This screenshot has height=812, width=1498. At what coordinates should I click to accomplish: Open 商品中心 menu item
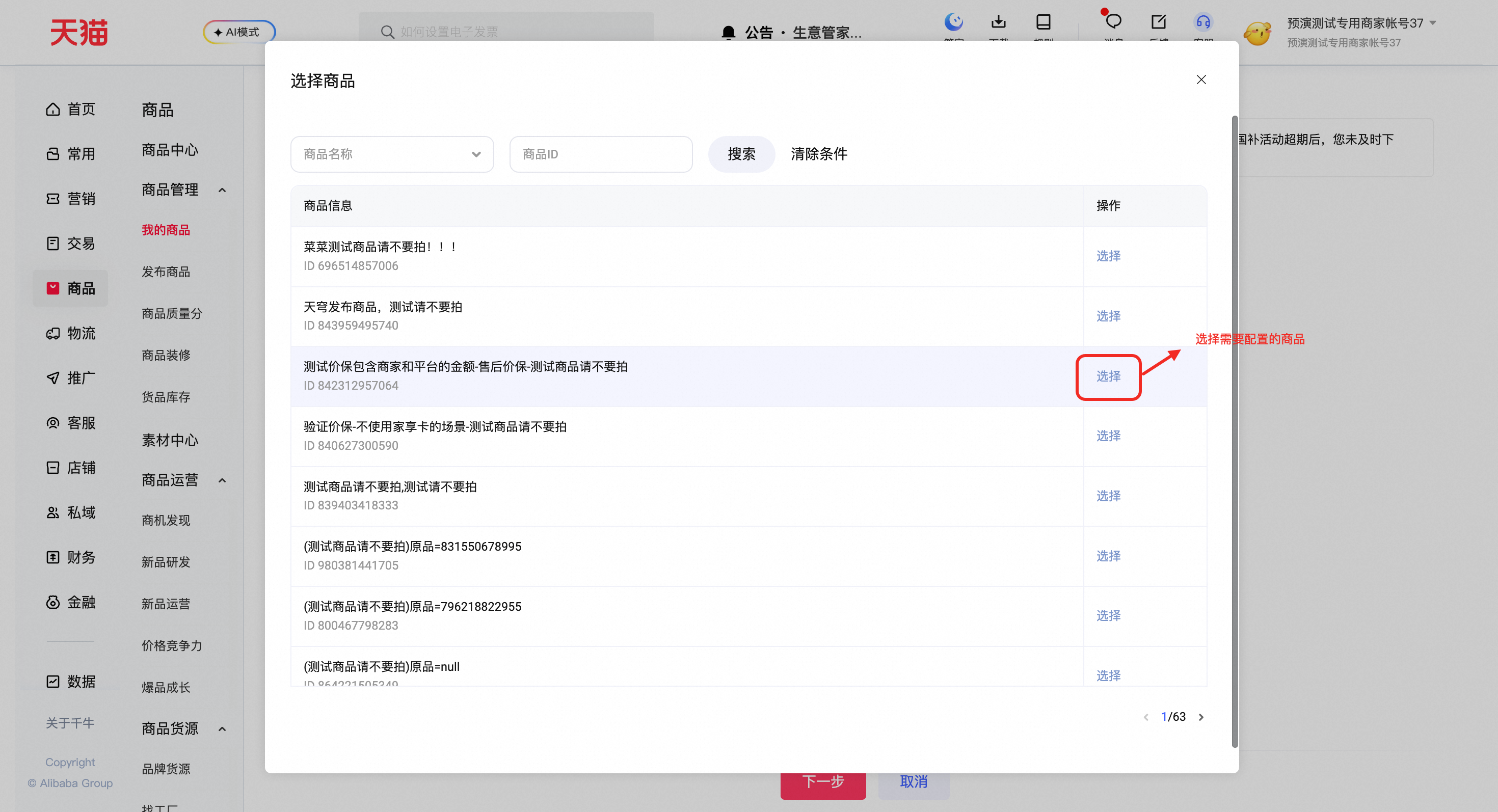170,150
